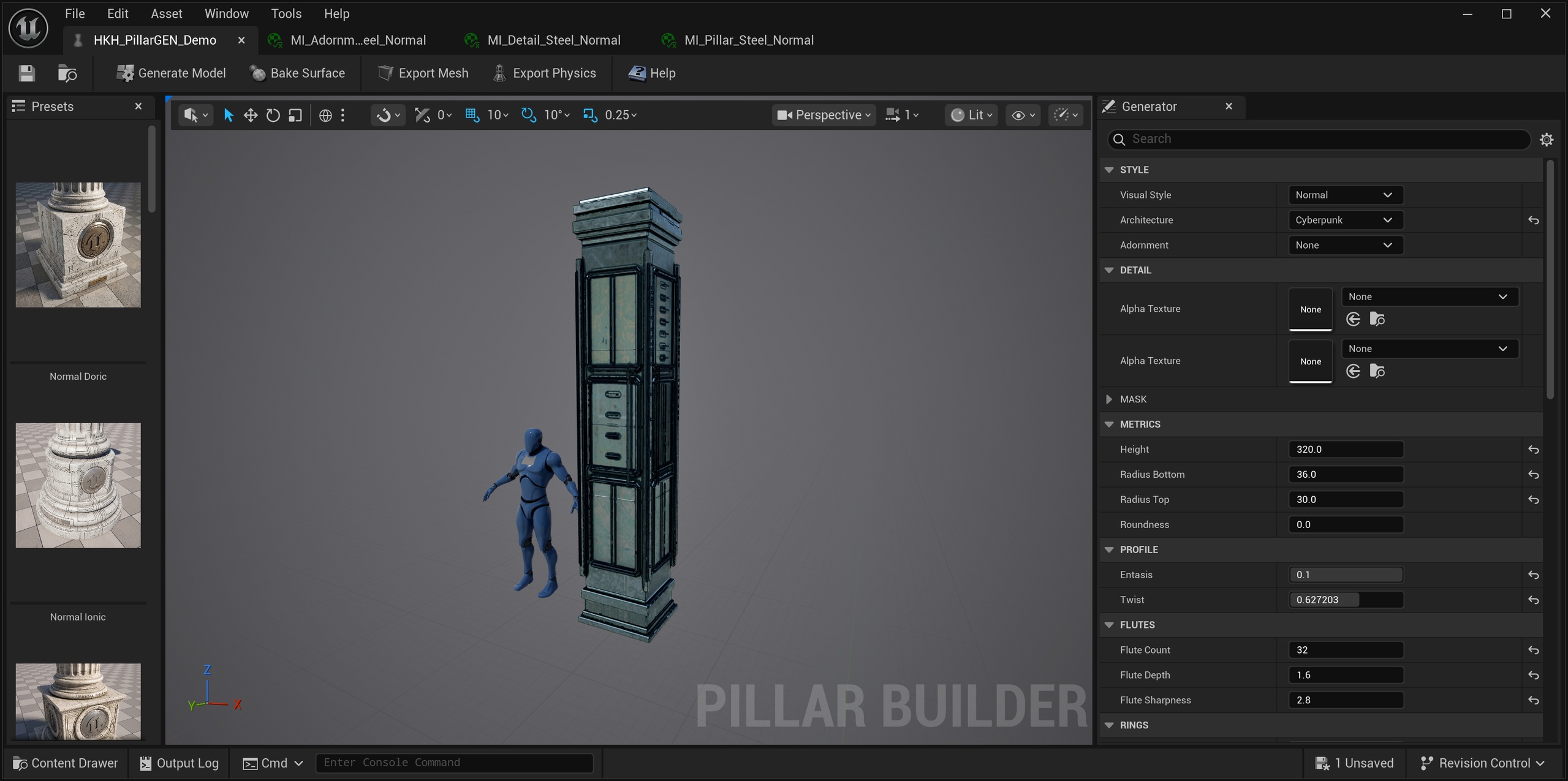
Task: Reset Flute Count to default
Action: click(x=1533, y=651)
